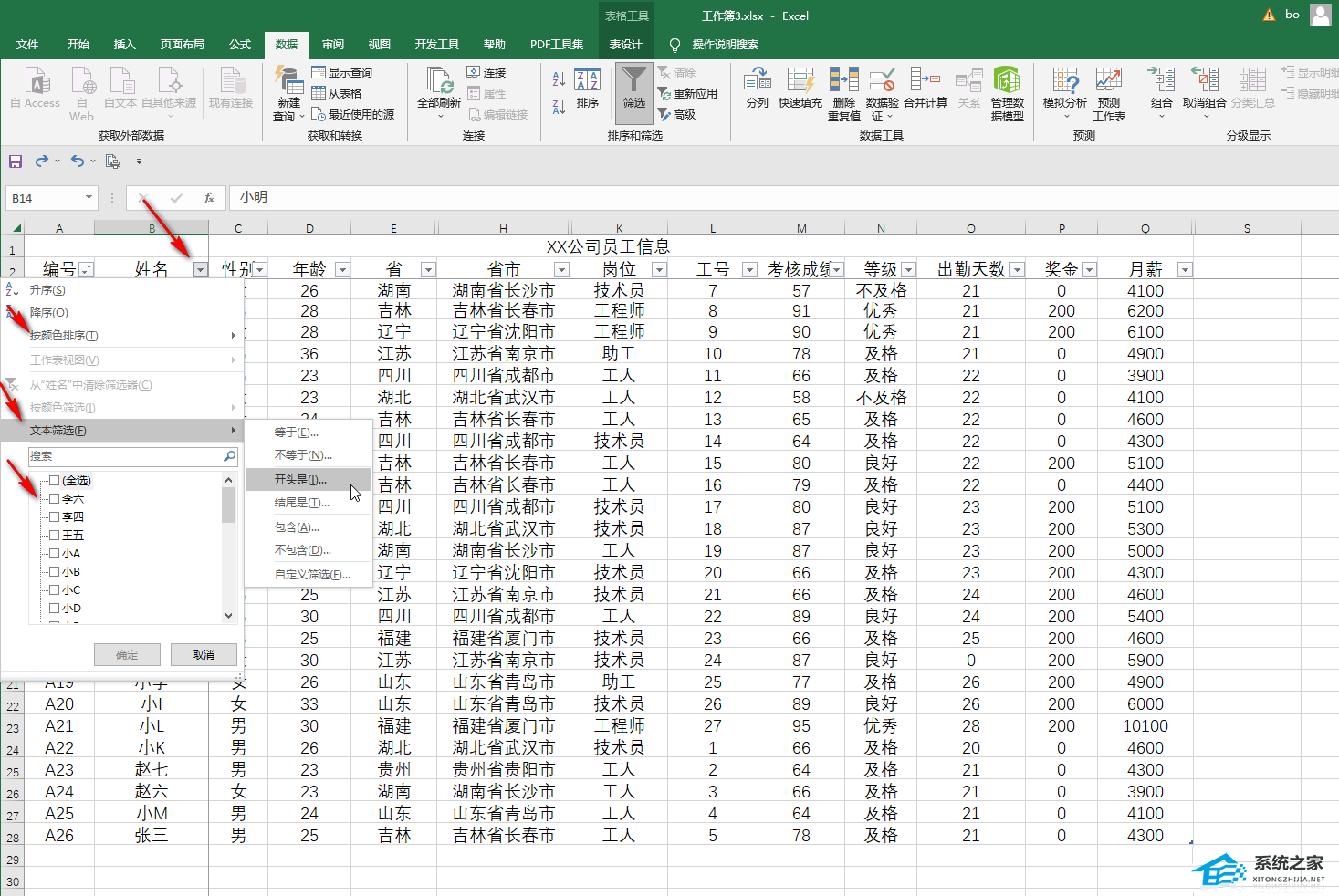Check the 李六 filter checkbox
1339x896 pixels.
tap(55, 499)
